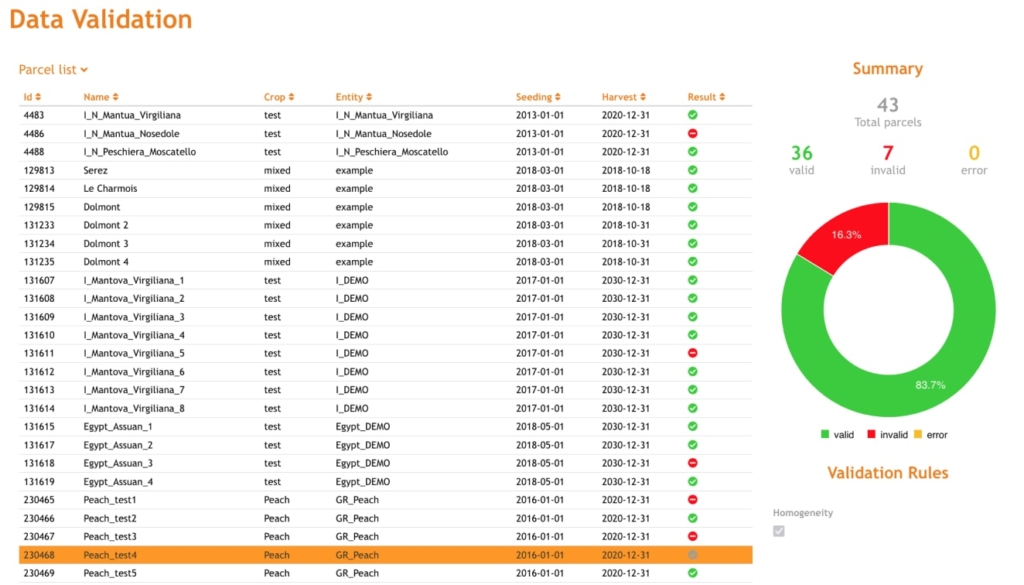1024x585 pixels.
Task: Click the invalid icon for I_Mantova_Virgiliana_5
Action: tap(694, 353)
